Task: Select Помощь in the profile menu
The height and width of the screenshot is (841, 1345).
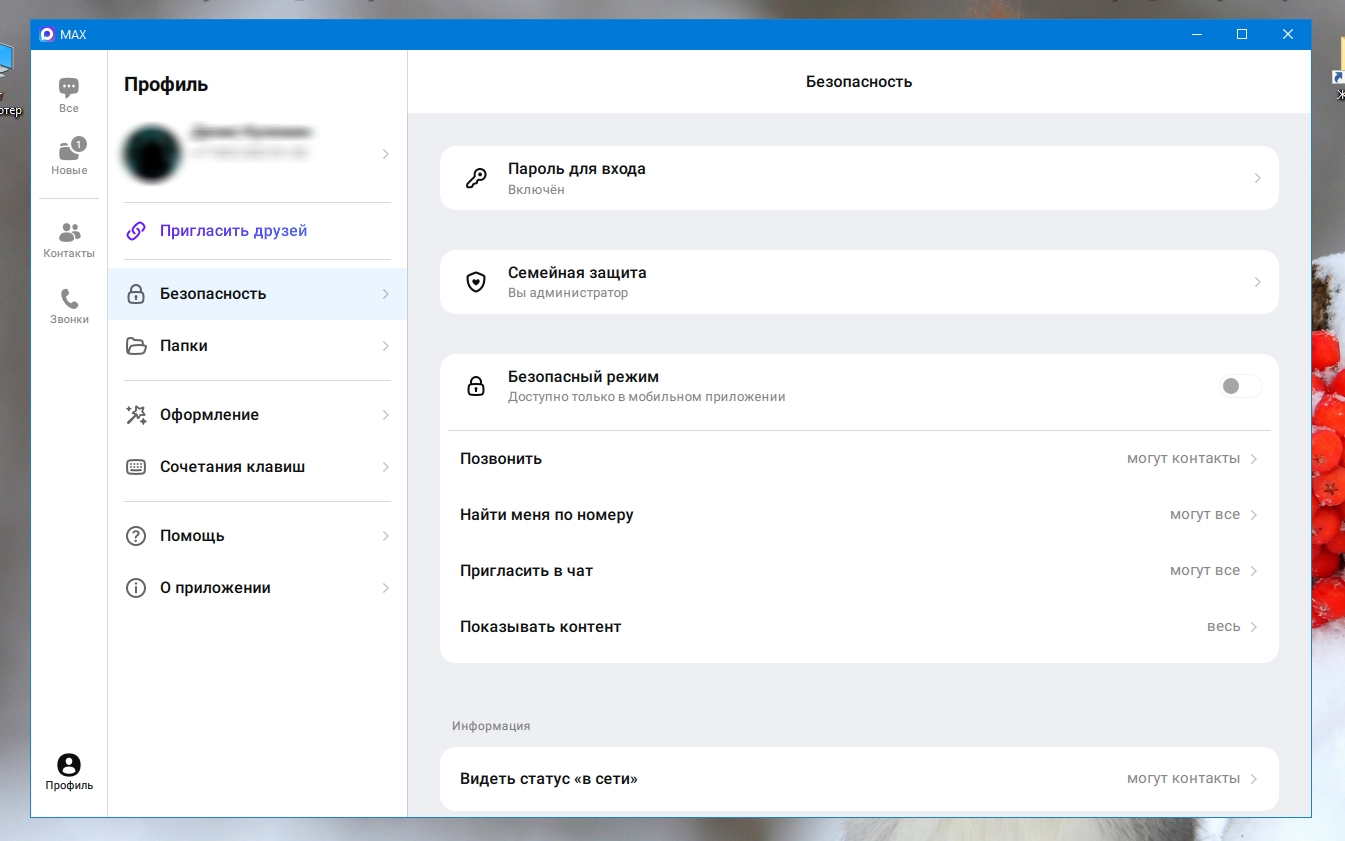Action: pyautogui.click(x=257, y=536)
